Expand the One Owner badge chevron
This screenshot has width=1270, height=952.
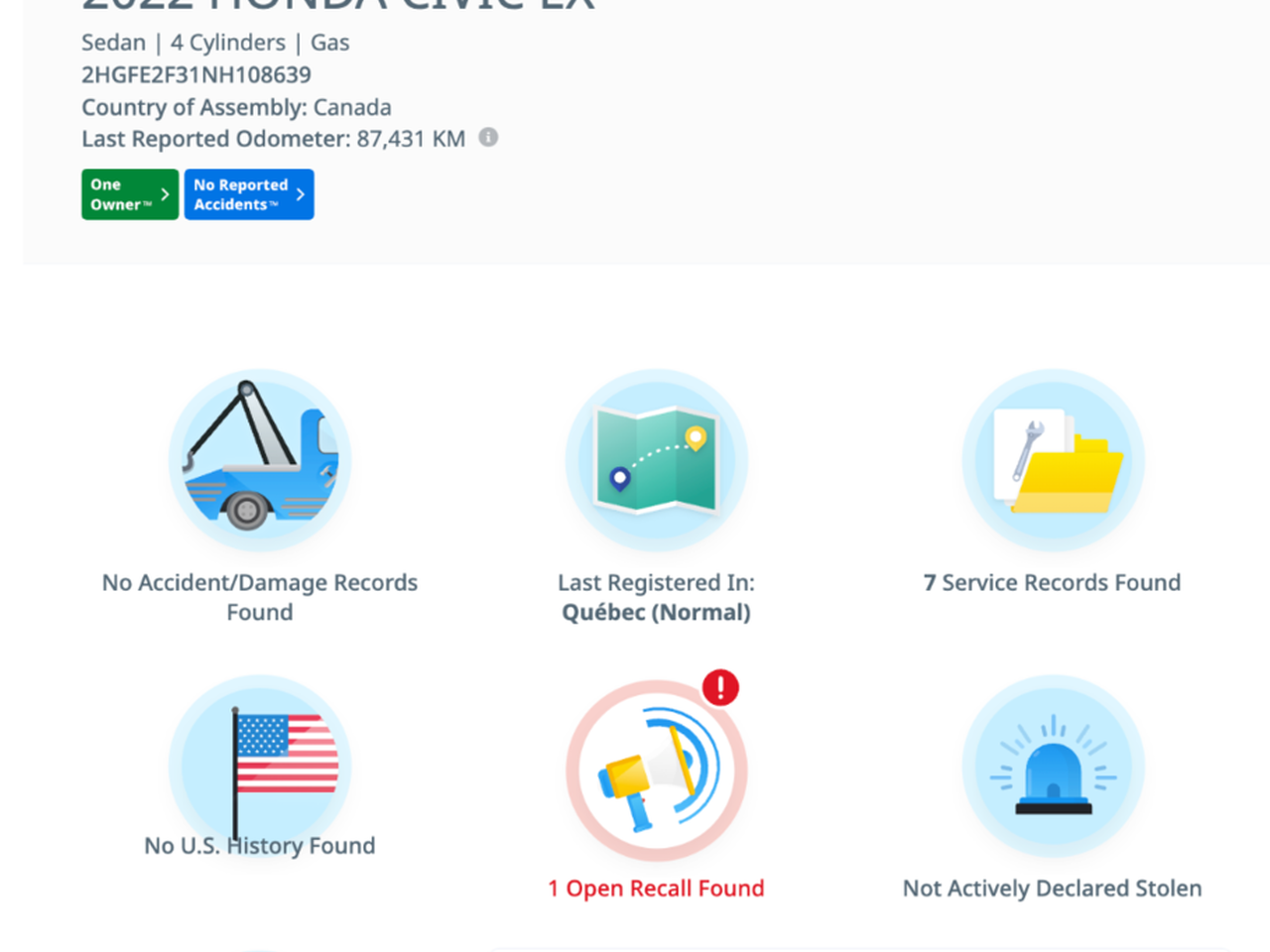(x=165, y=194)
